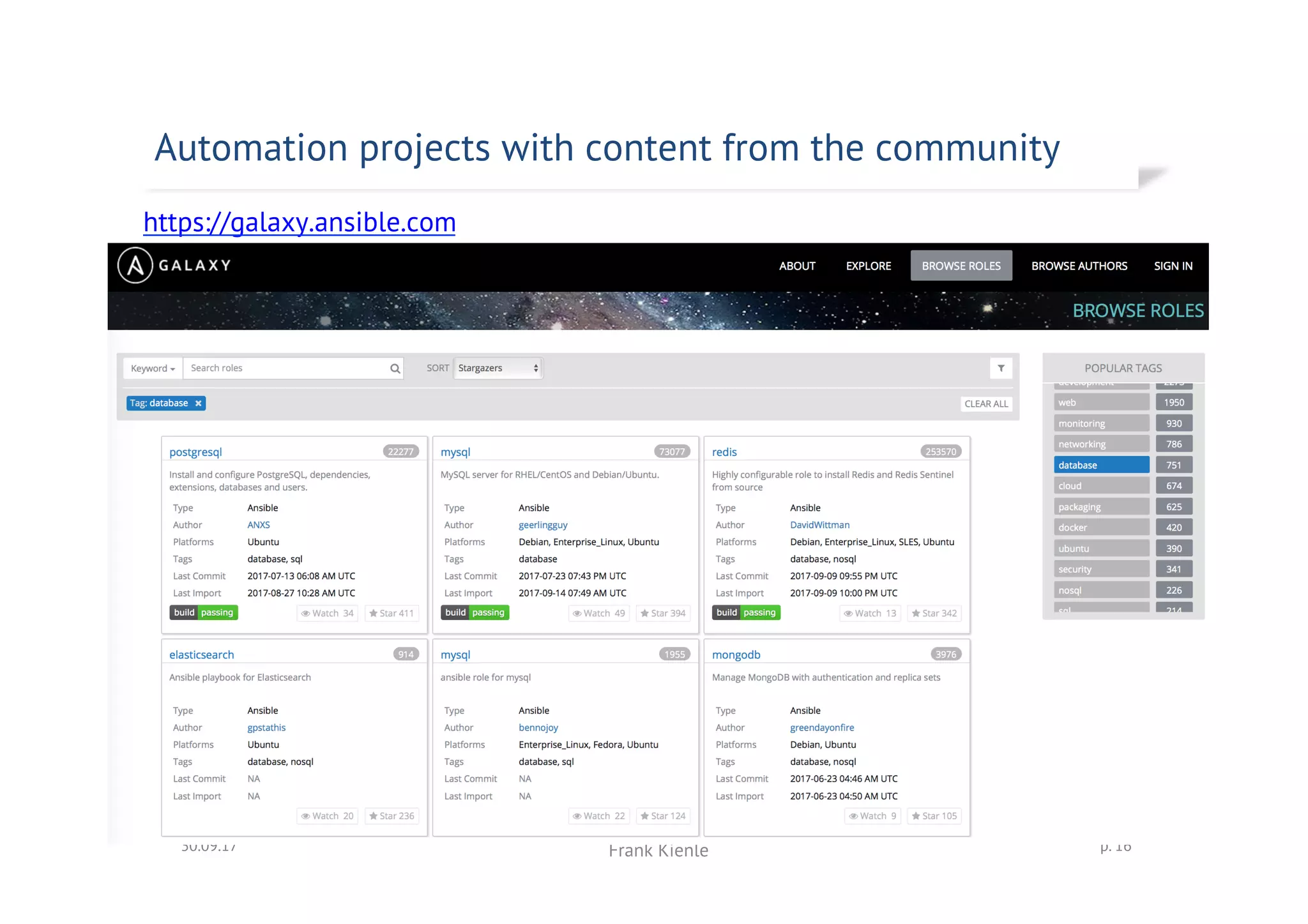This screenshot has width=1308, height=924.
Task: Open Browse Authors
Action: (1079, 266)
